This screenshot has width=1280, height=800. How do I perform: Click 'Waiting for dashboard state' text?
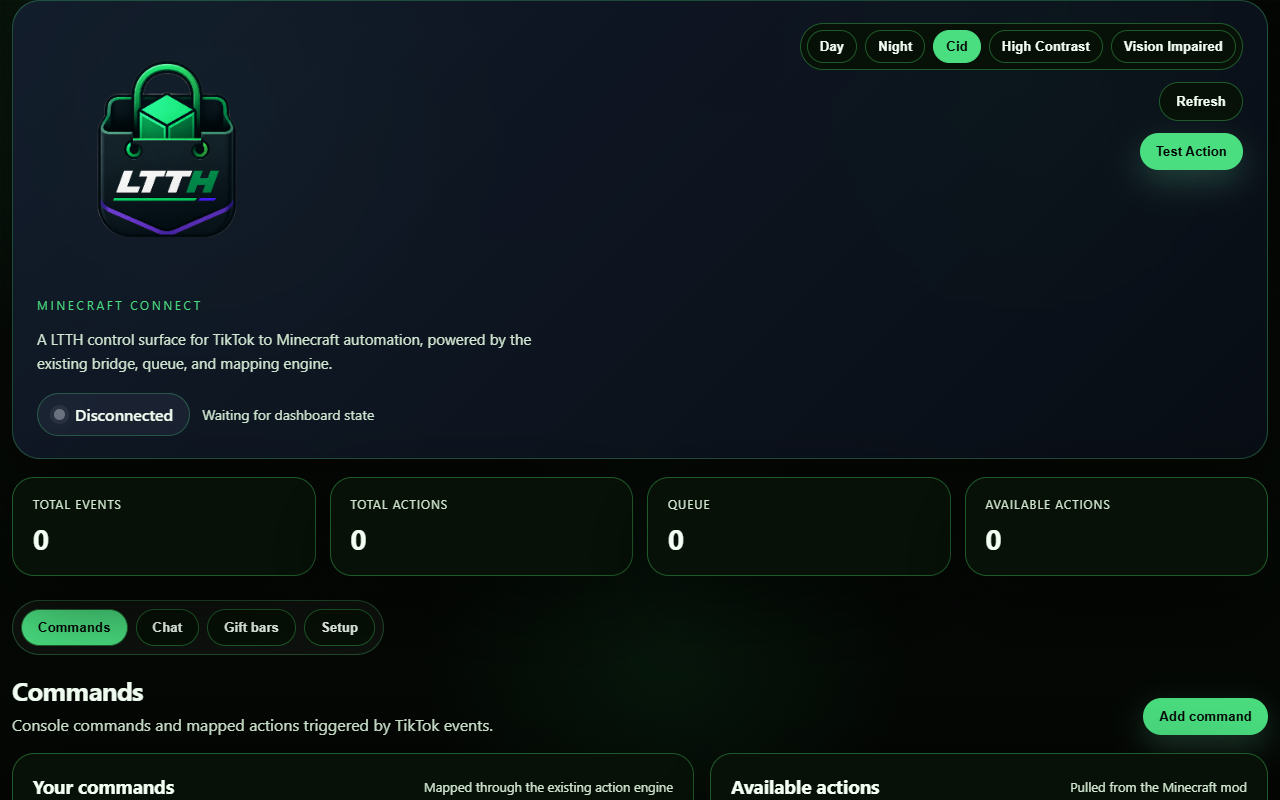(288, 415)
